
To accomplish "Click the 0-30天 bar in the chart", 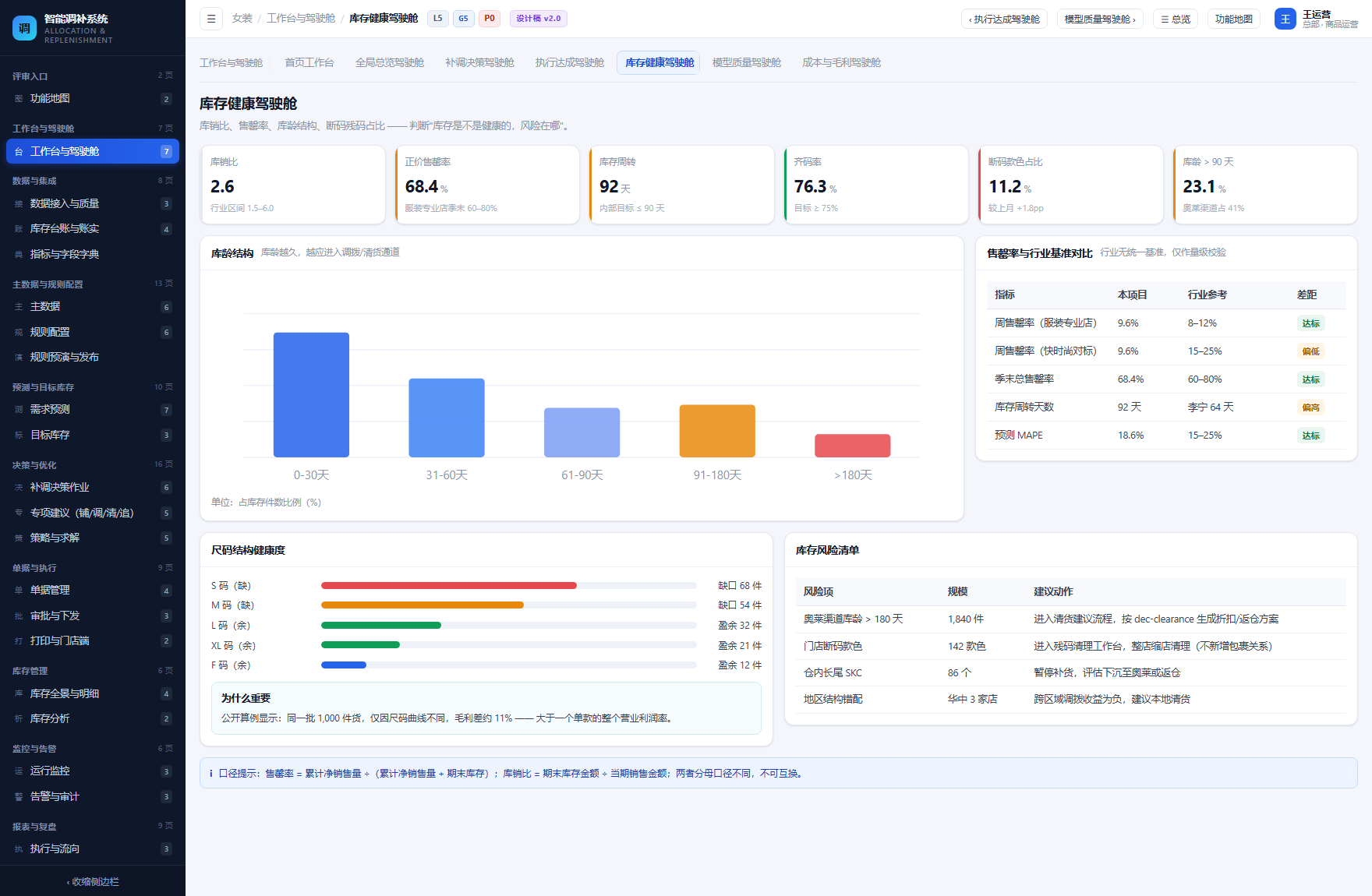I will click(311, 394).
